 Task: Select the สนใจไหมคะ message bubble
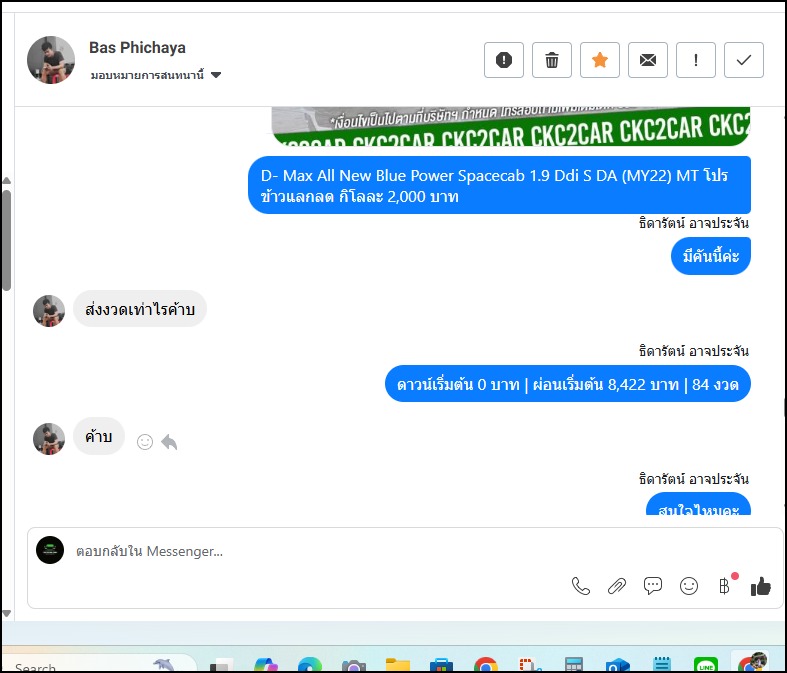click(698, 504)
